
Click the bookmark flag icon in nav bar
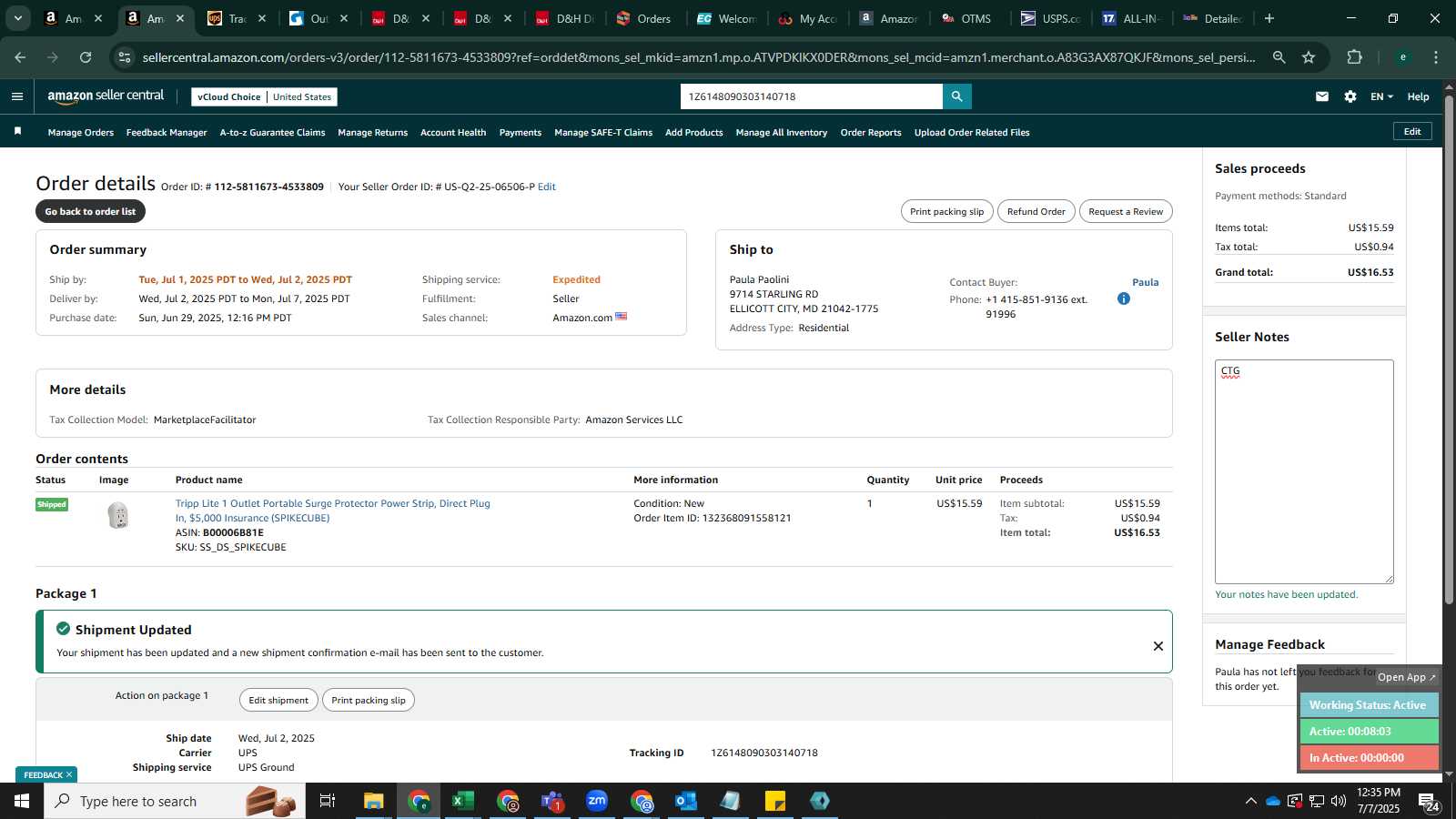[17, 132]
